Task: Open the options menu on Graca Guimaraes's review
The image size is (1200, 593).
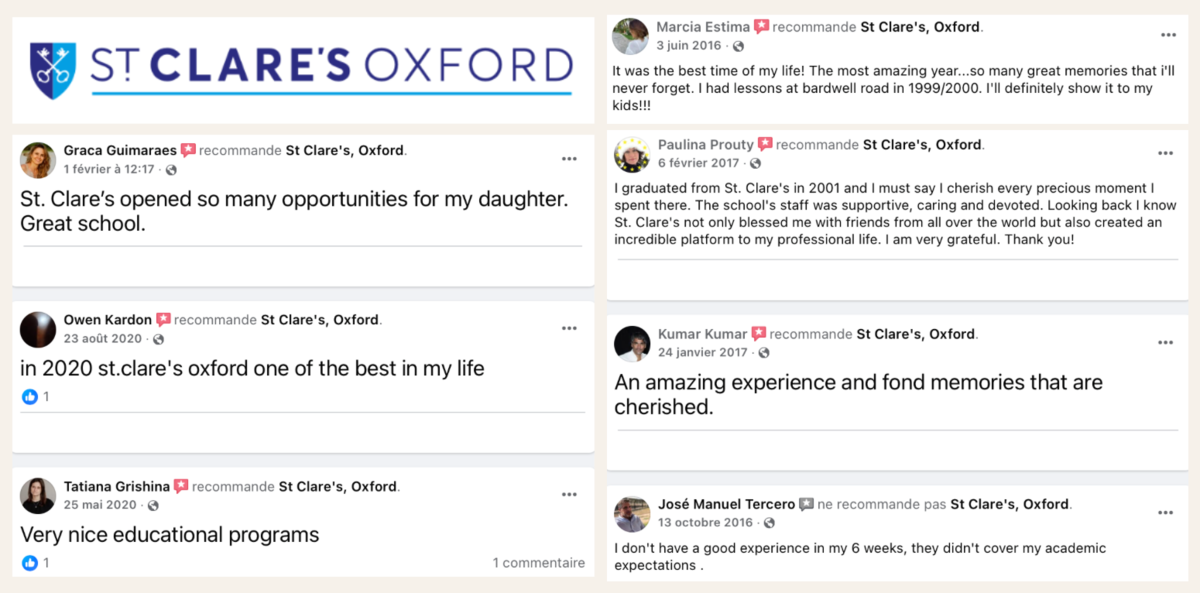Action: pos(569,159)
